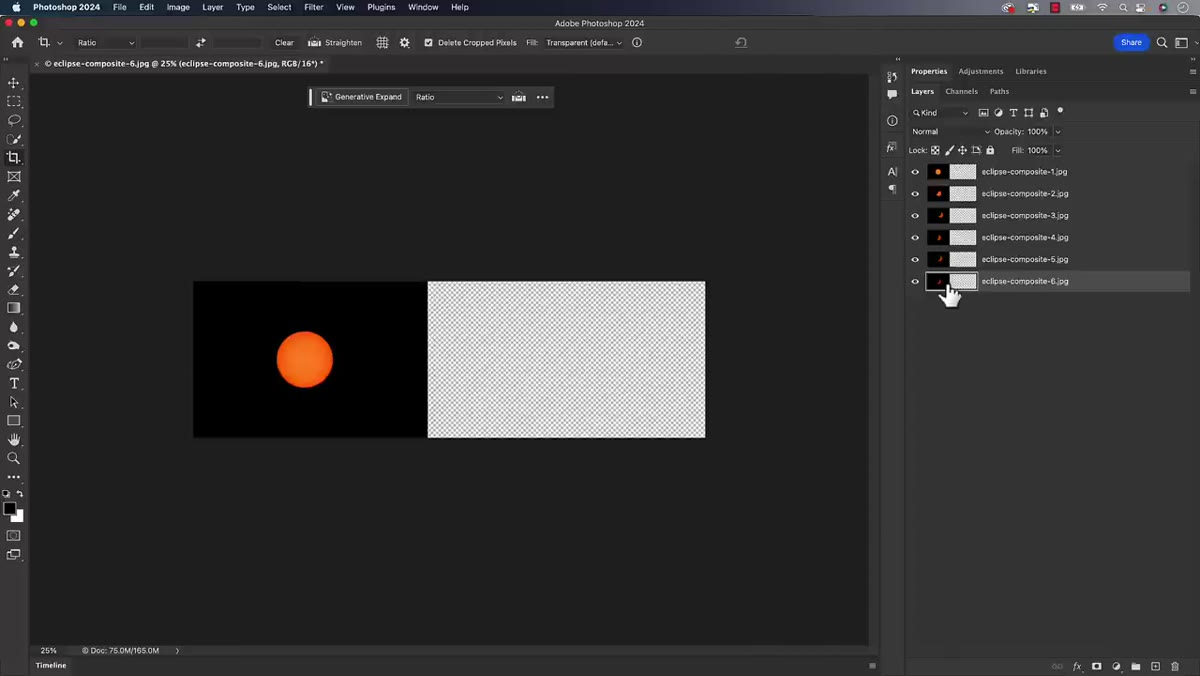Create a new layer group
The height and width of the screenshot is (676, 1200).
tap(1136, 666)
